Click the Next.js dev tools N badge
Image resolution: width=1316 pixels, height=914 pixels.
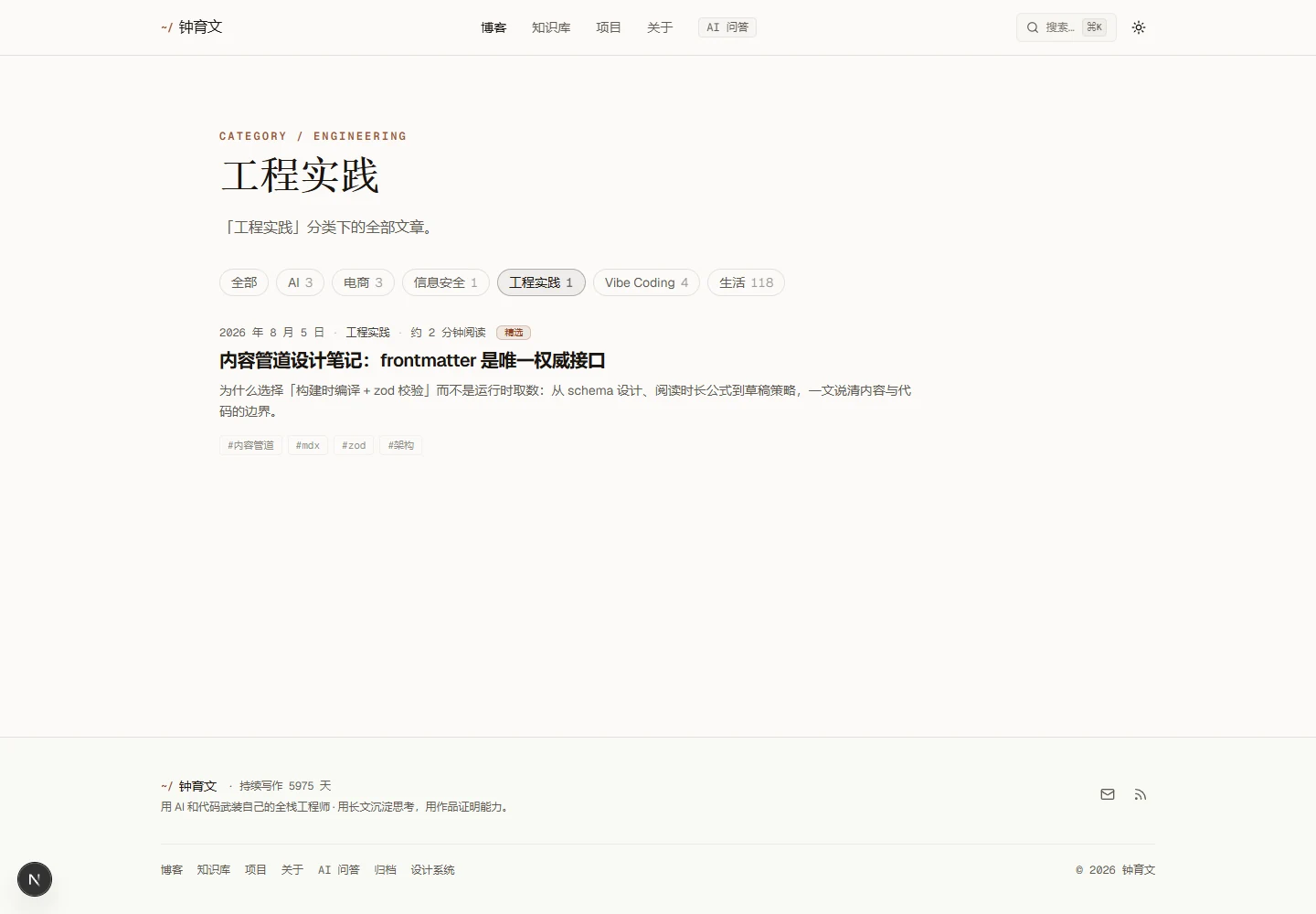pyautogui.click(x=35, y=879)
